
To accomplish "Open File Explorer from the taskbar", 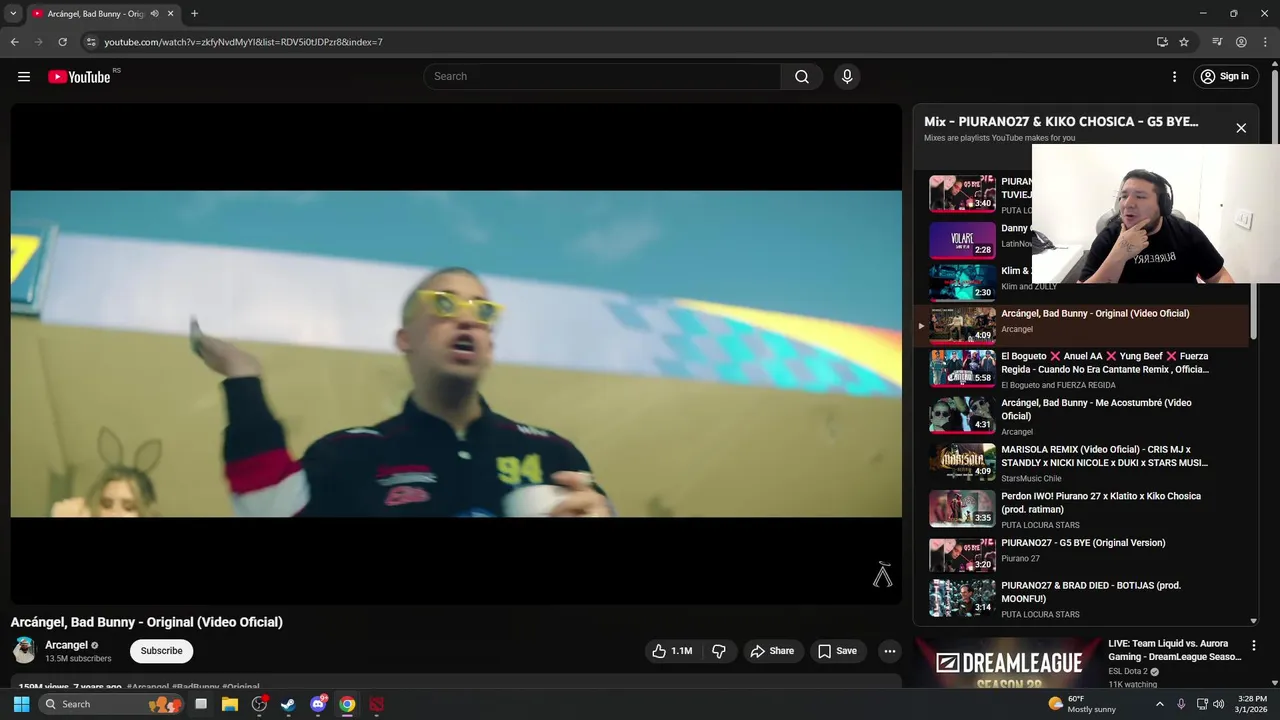I will pos(230,704).
